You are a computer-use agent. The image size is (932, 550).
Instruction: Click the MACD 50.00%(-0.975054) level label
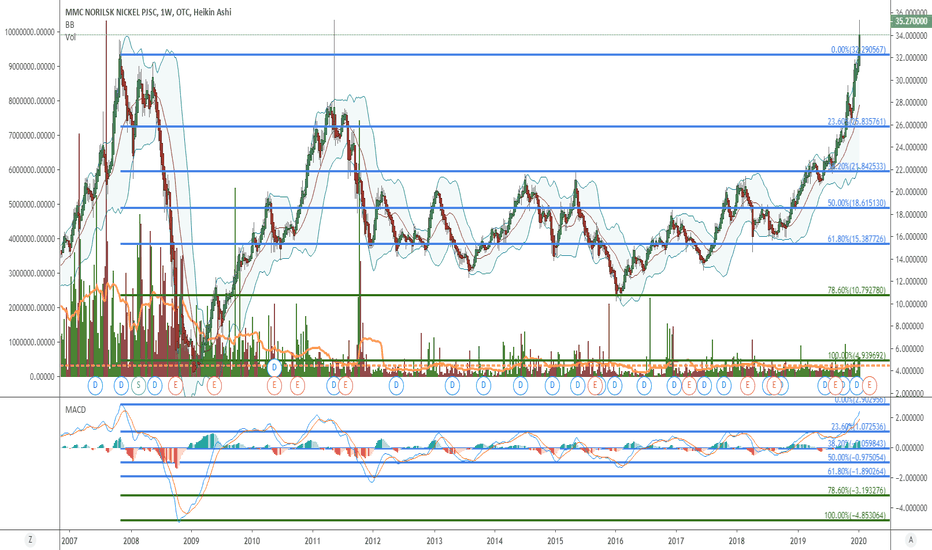pos(857,457)
